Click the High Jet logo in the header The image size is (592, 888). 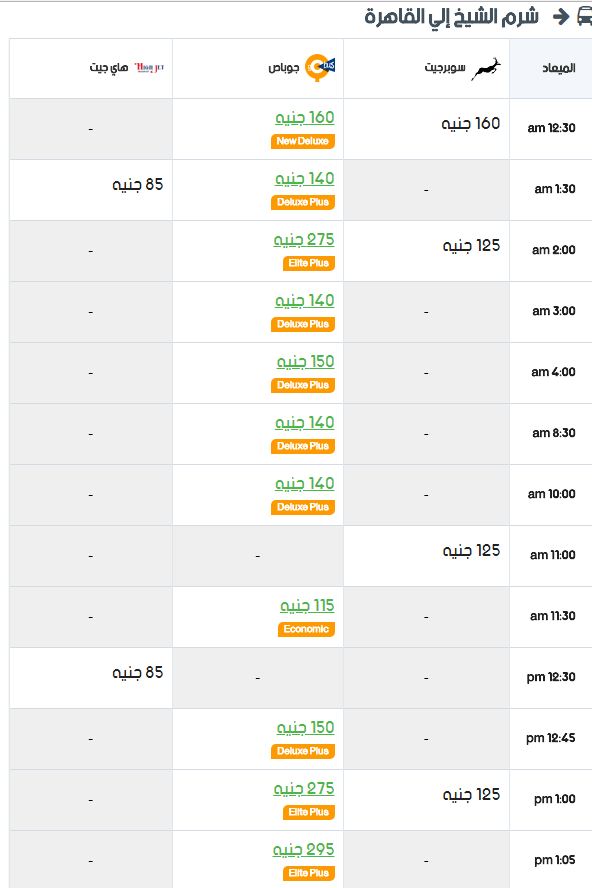pos(150,68)
